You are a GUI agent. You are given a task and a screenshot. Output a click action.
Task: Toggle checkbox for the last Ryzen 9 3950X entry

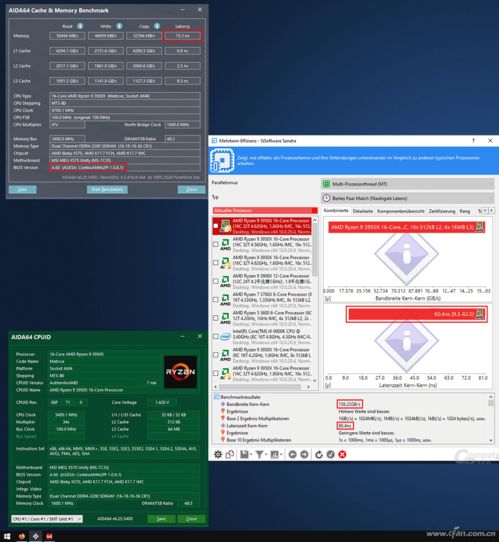click(x=216, y=373)
